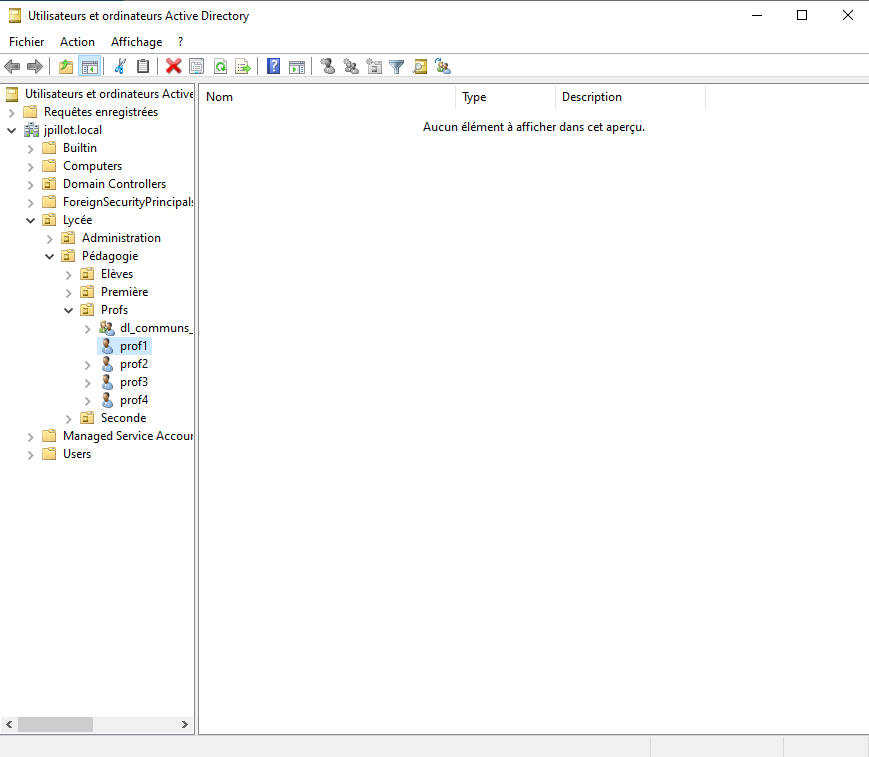
Task: Click the funnel Filter options icon
Action: point(397,67)
